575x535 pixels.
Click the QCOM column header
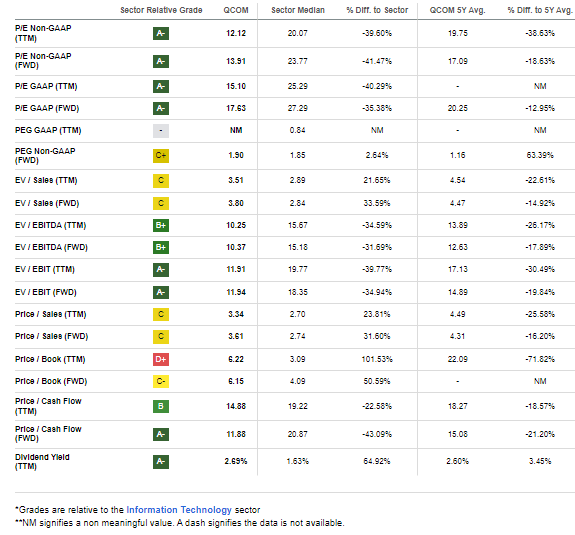point(236,10)
